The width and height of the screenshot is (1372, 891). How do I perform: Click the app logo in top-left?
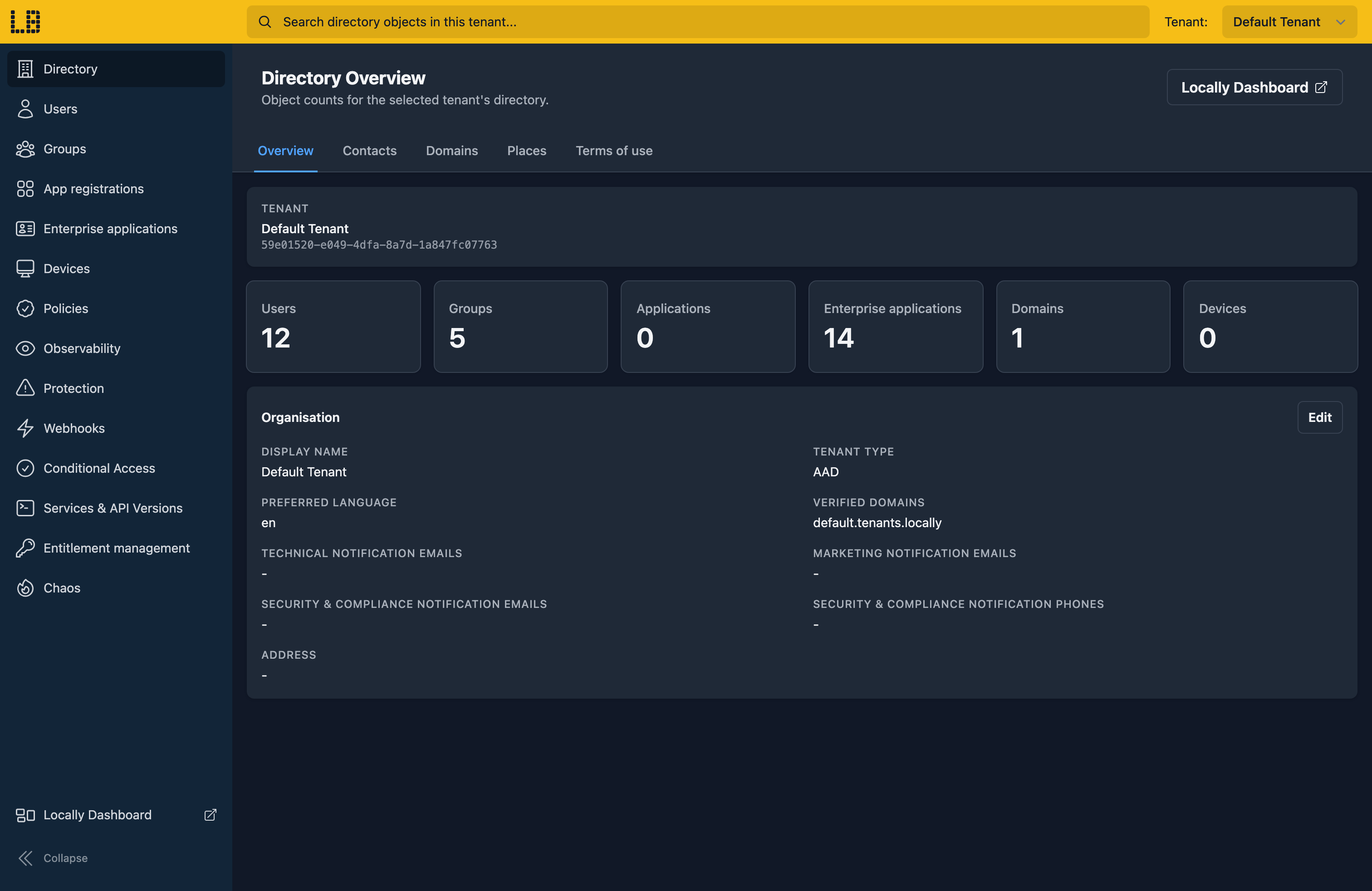click(25, 22)
